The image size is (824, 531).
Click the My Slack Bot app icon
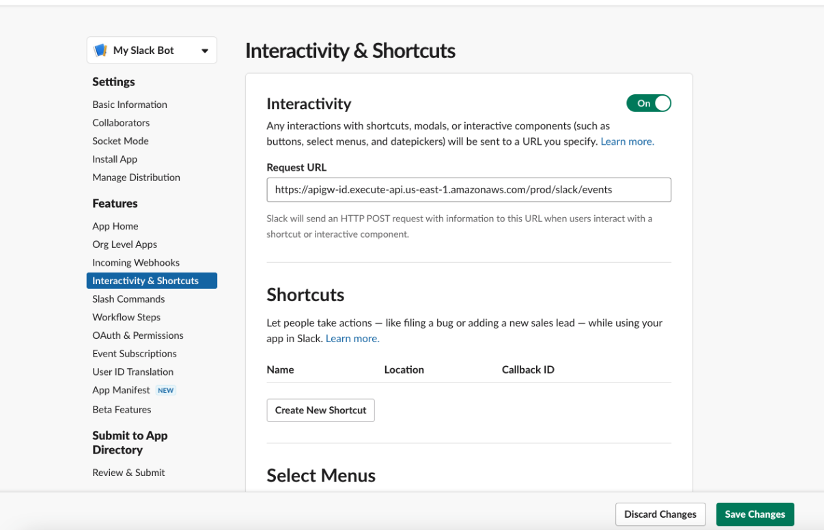(100, 50)
